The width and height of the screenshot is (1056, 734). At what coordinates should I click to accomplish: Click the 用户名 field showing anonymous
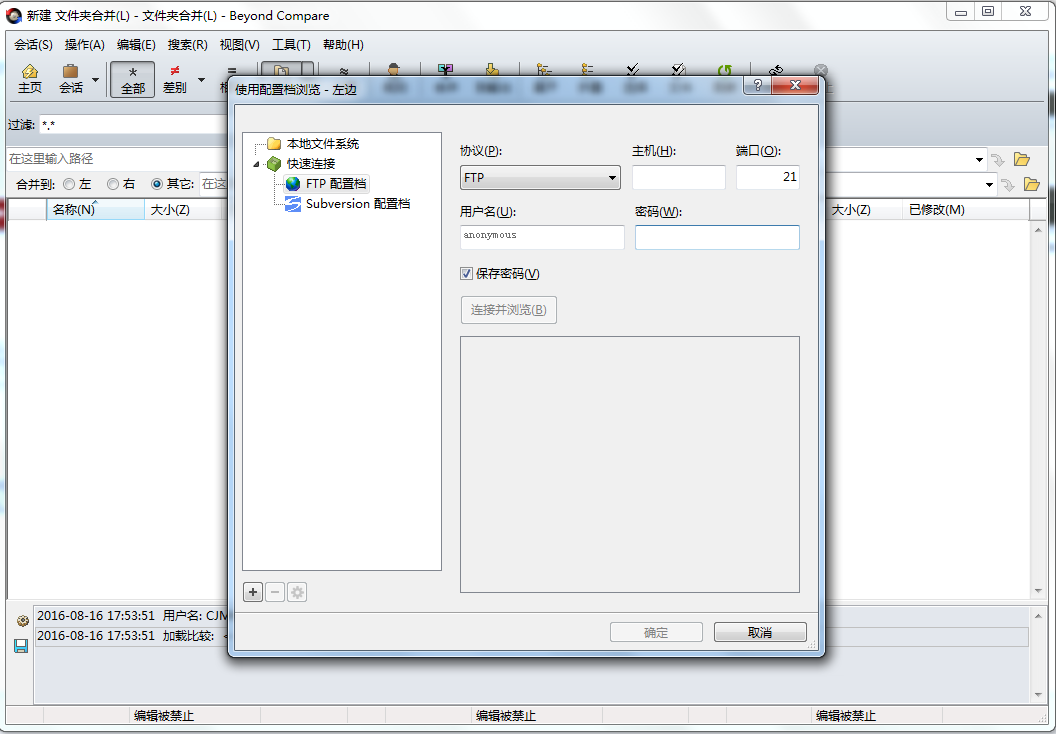pos(542,237)
